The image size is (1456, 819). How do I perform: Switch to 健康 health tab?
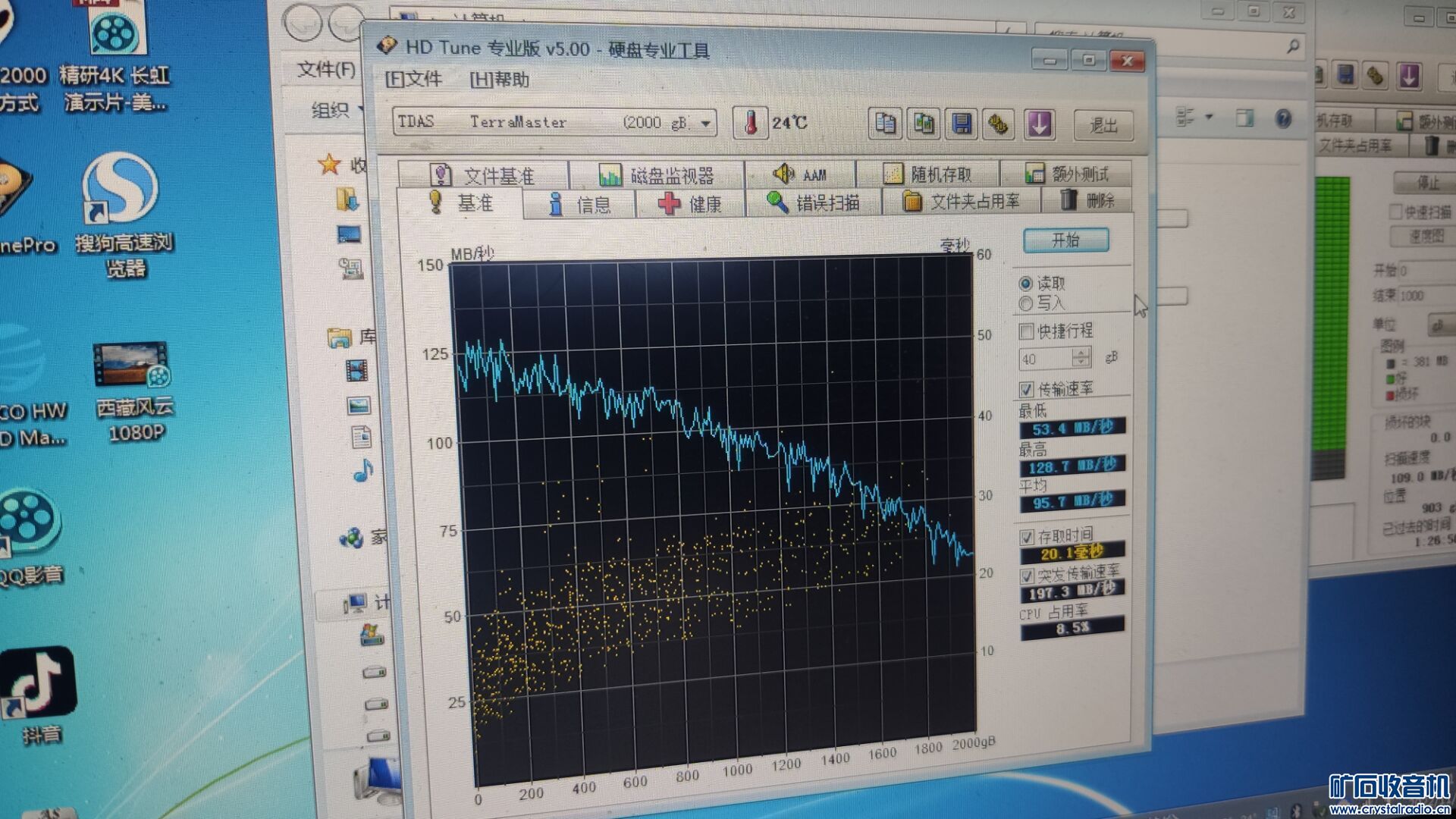click(690, 203)
